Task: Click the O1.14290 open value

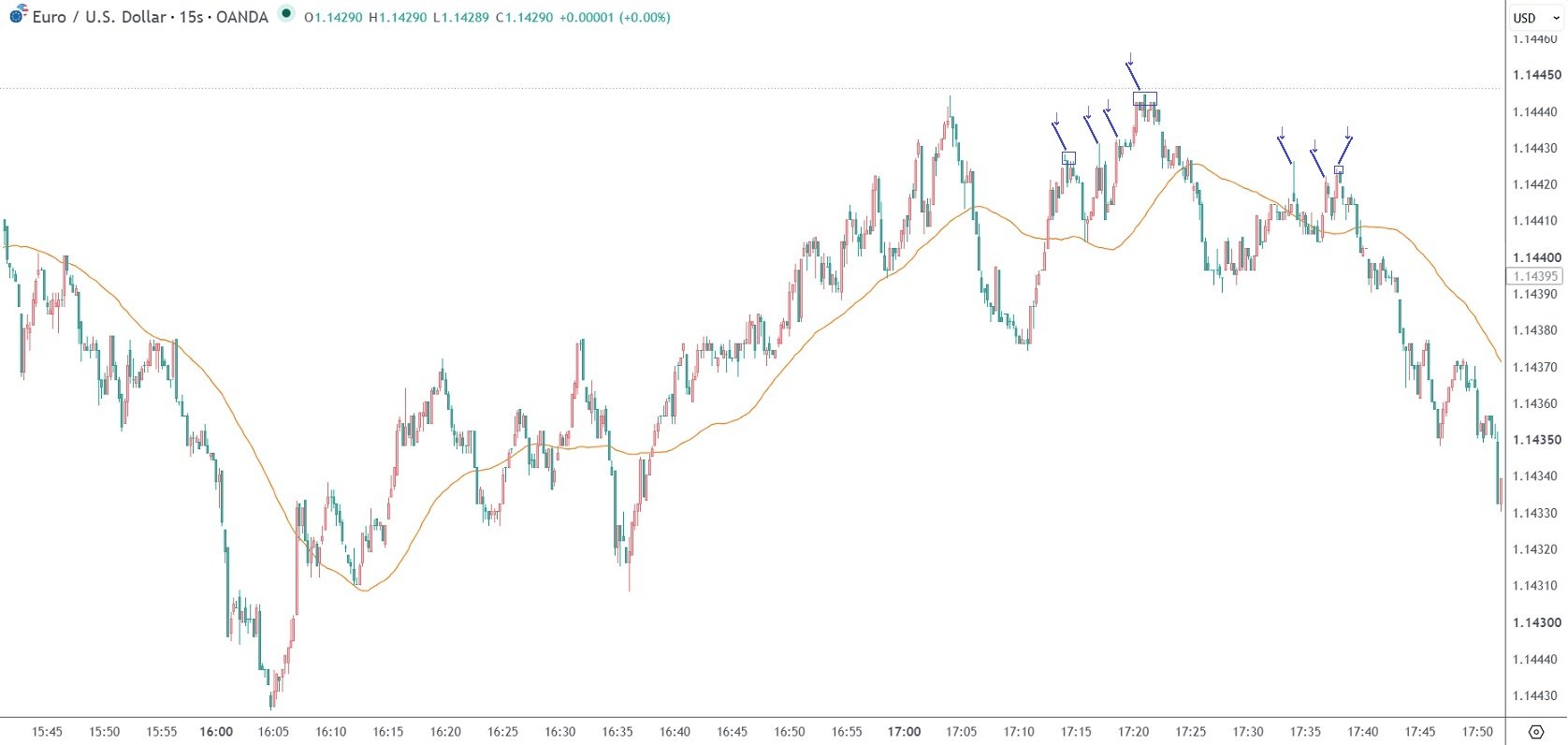Action: pos(333,17)
